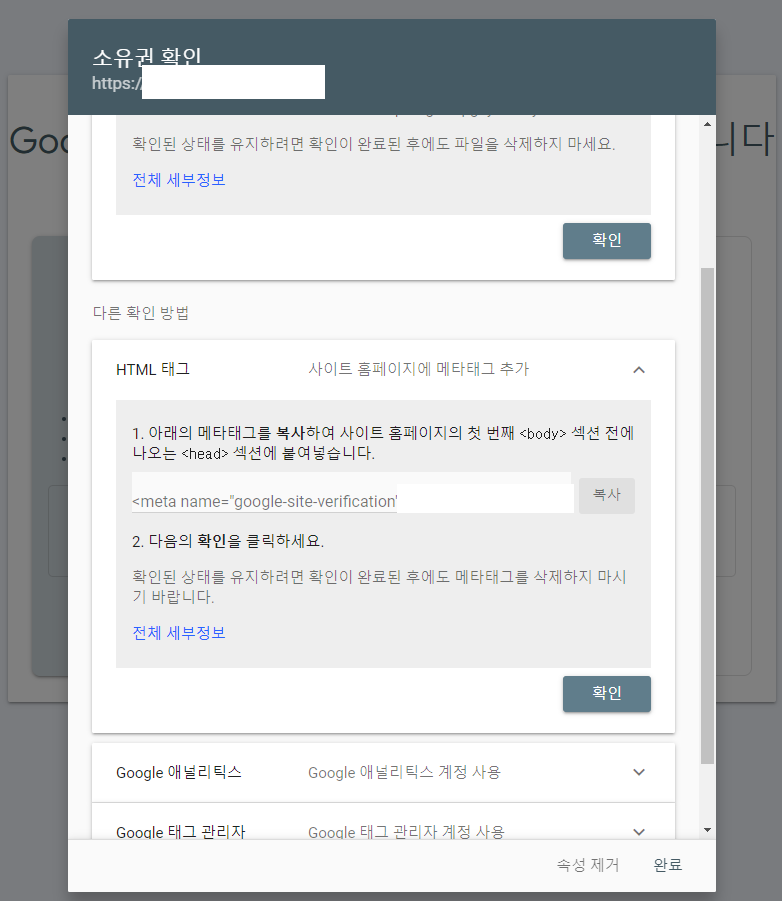Click the HTML 태그 heading
The image size is (782, 901).
[153, 369]
